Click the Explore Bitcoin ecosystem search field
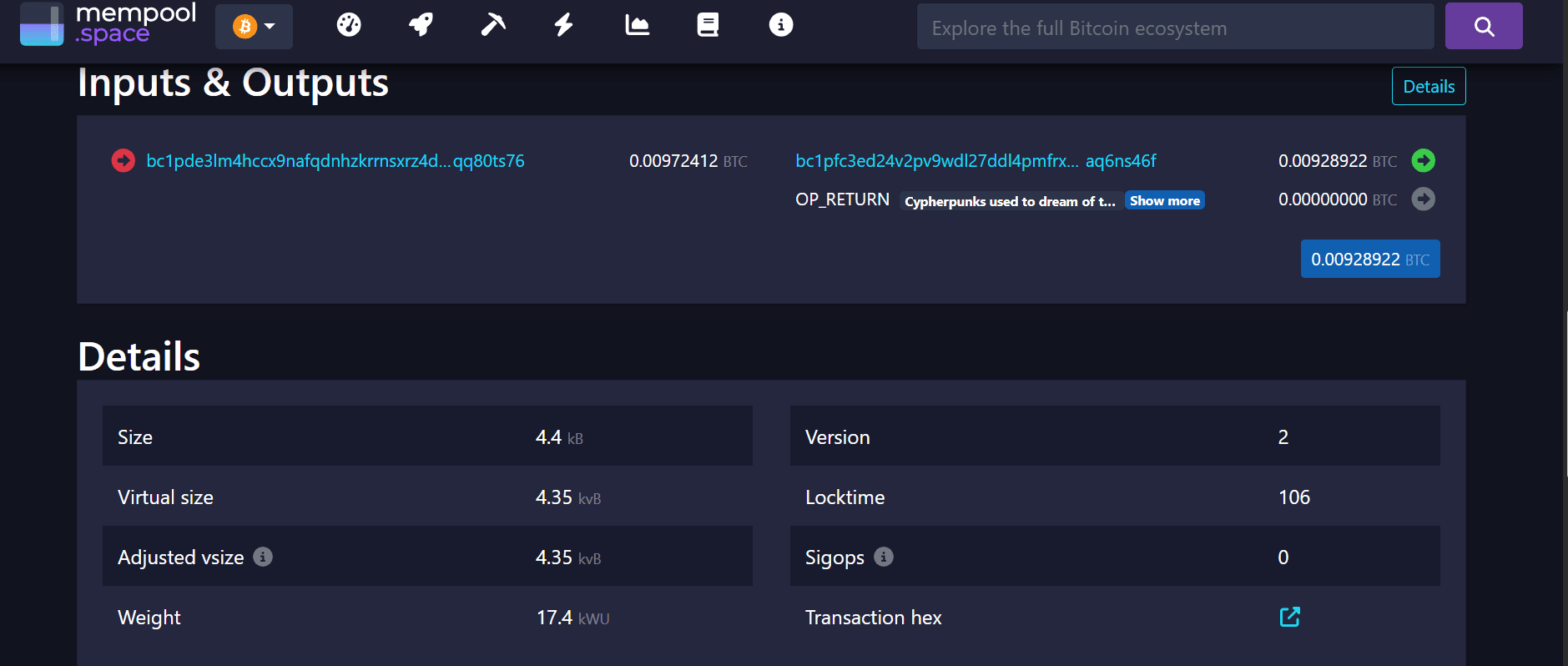Viewport: 1568px width, 666px height. point(1174,28)
